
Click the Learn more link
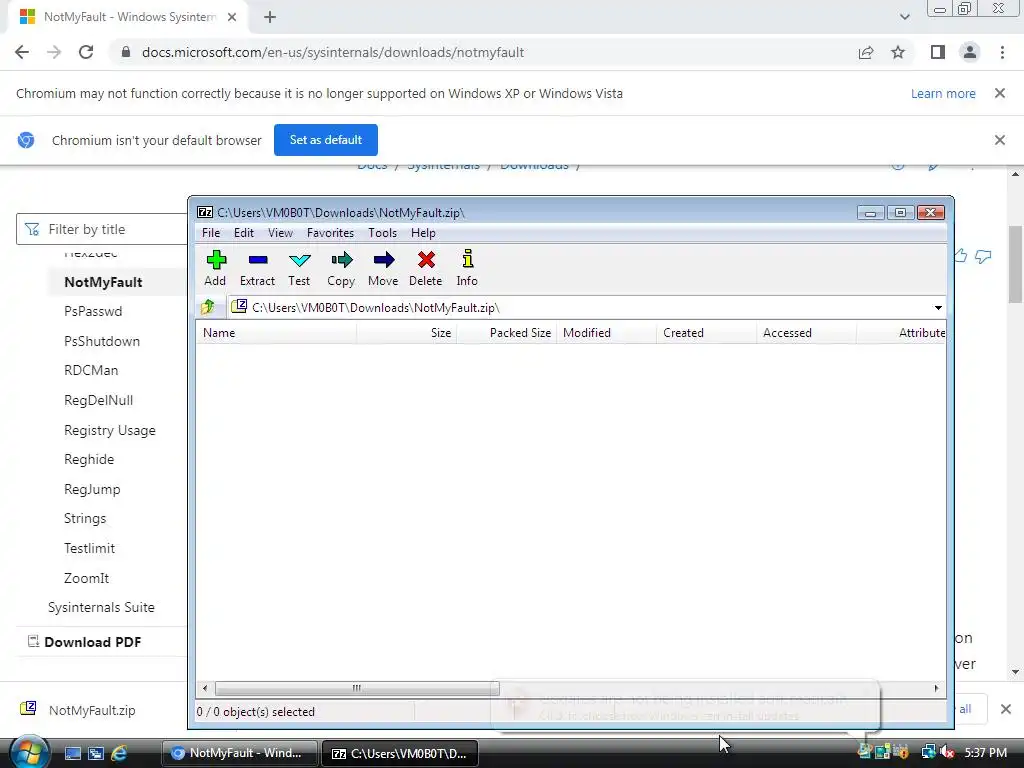[943, 93]
